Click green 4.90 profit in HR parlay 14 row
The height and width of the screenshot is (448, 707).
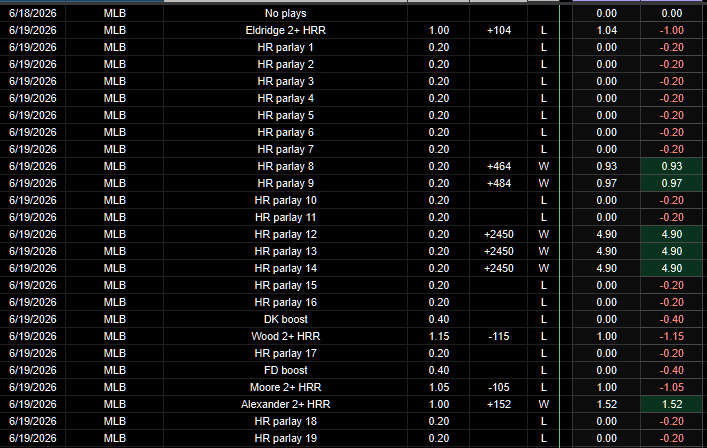(671, 268)
